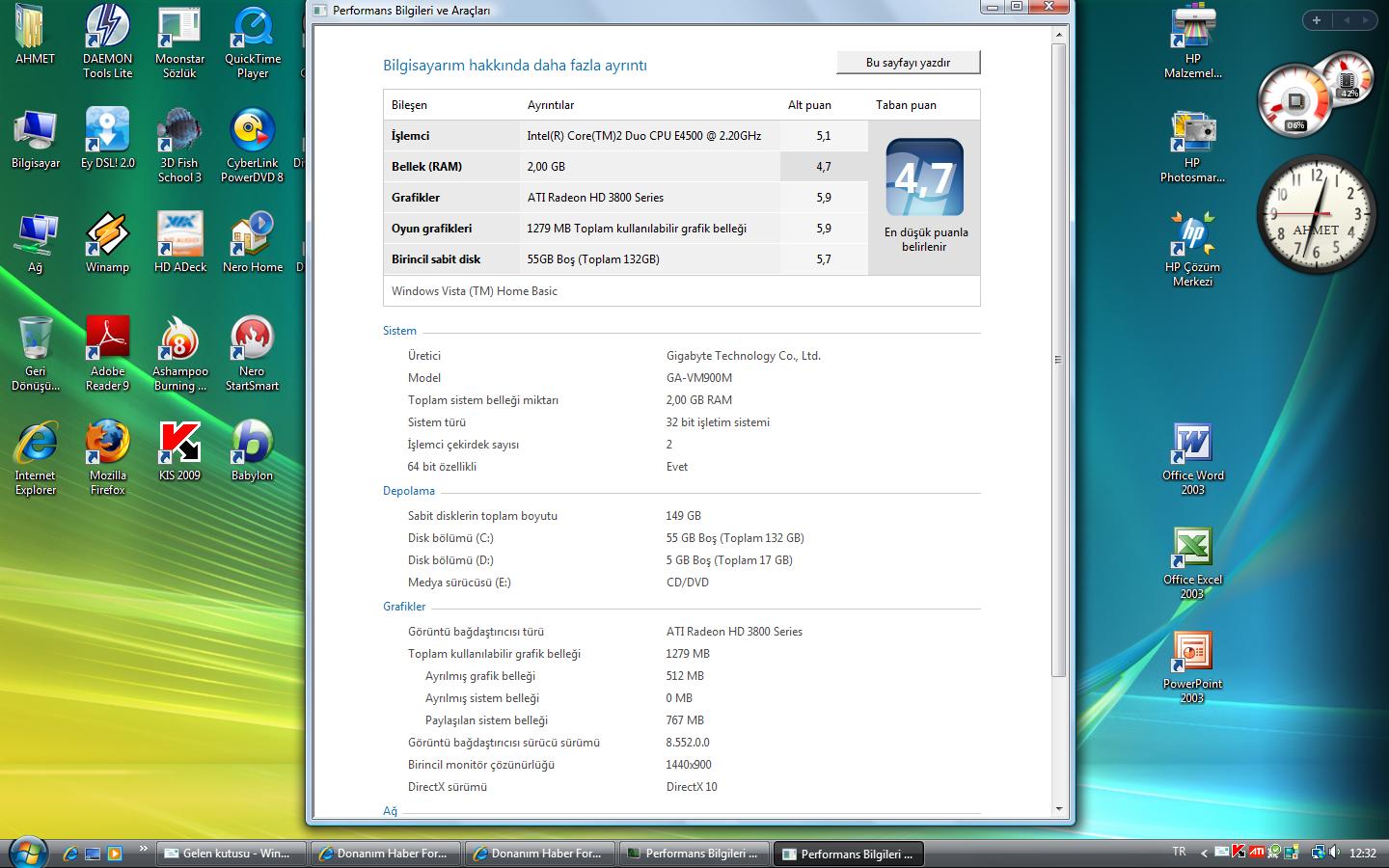The image size is (1389, 868).
Task: Click the CPU meter gadget
Action: click(x=1314, y=95)
